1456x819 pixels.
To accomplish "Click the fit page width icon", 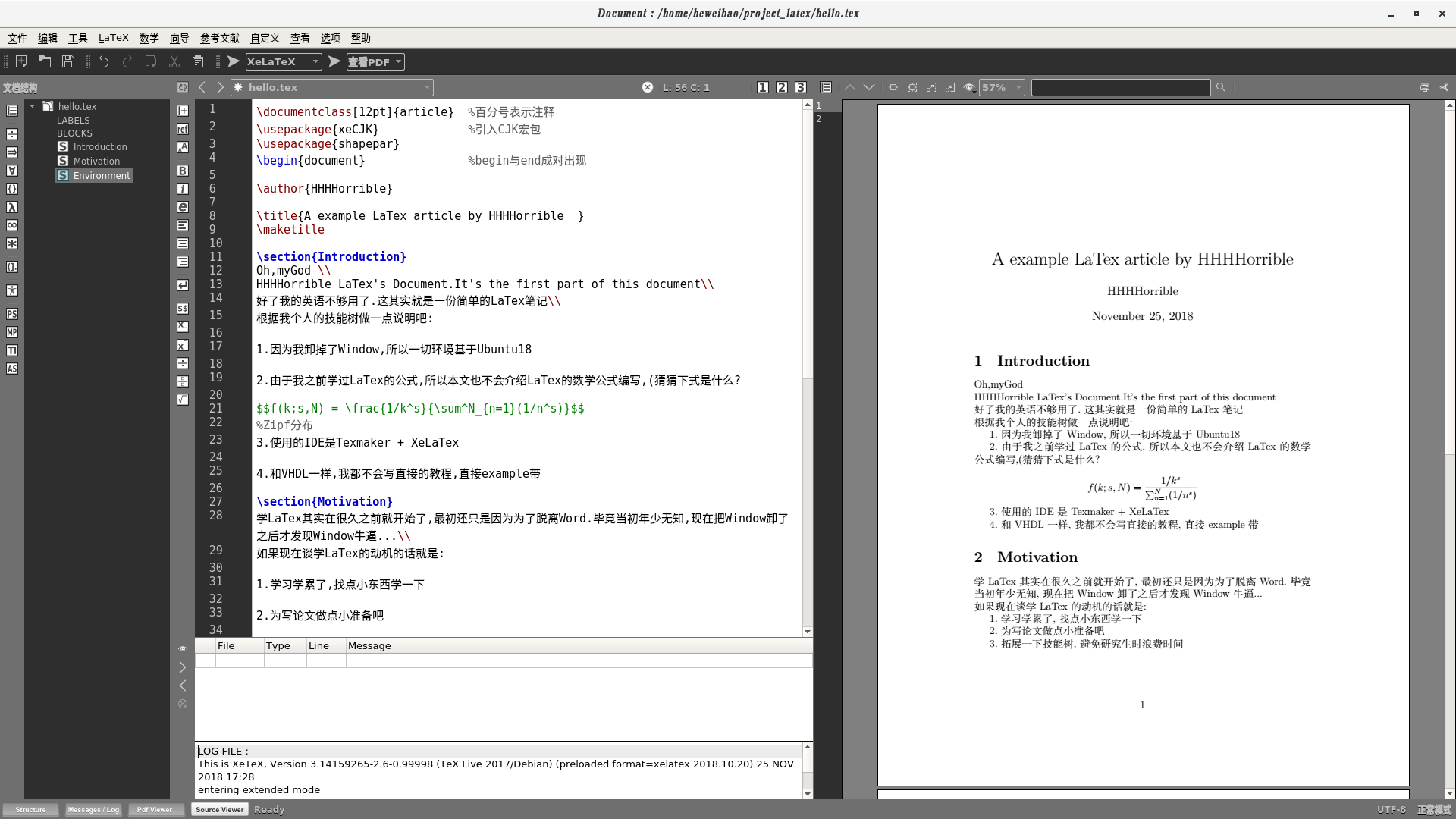I will coord(893,87).
